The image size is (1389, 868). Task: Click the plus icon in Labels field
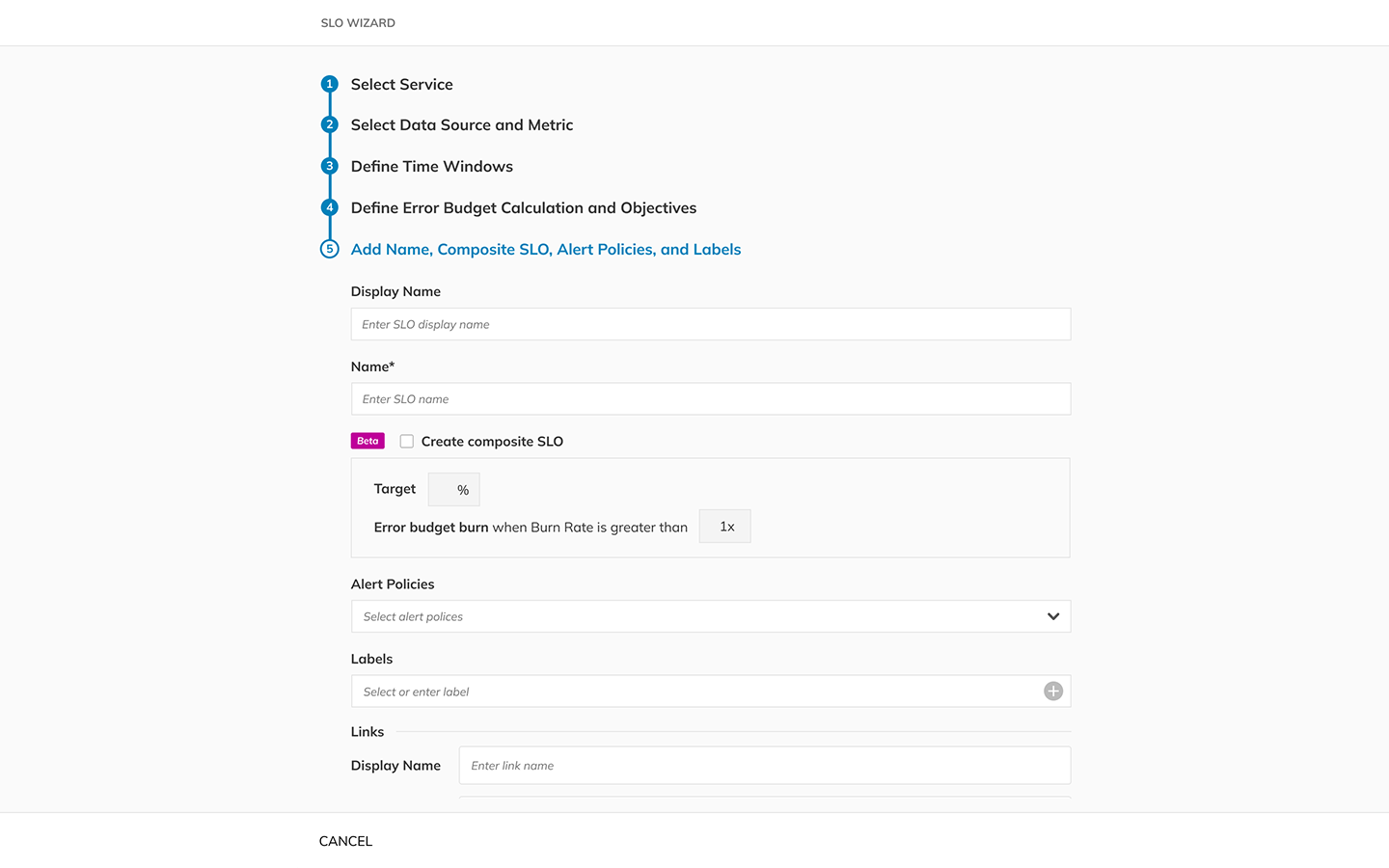coord(1053,692)
